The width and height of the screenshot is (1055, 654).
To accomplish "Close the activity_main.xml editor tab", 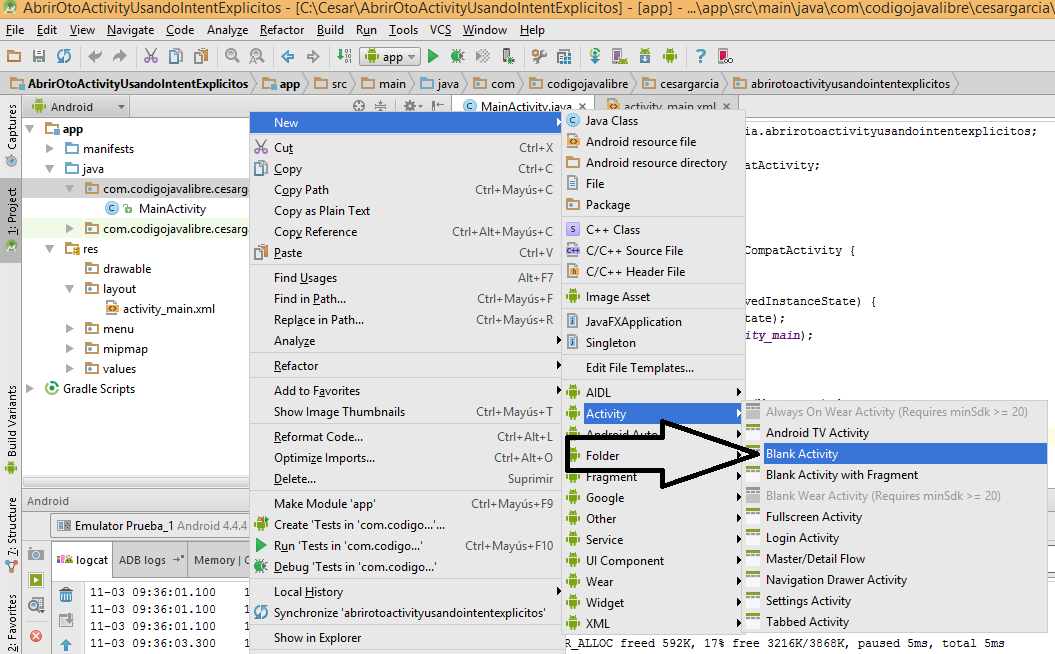I will (727, 106).
